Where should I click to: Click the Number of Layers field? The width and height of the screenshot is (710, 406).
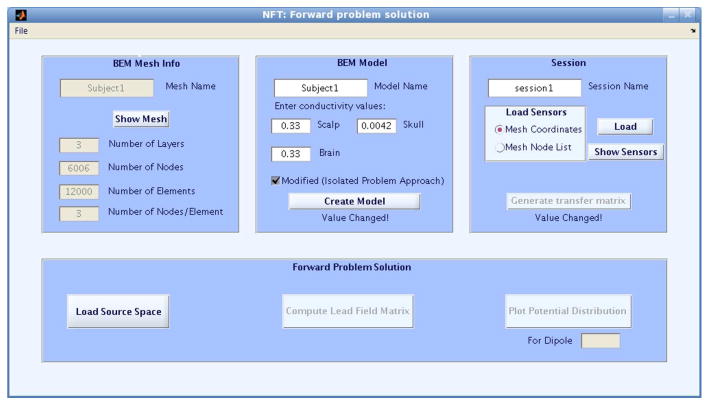(x=79, y=145)
